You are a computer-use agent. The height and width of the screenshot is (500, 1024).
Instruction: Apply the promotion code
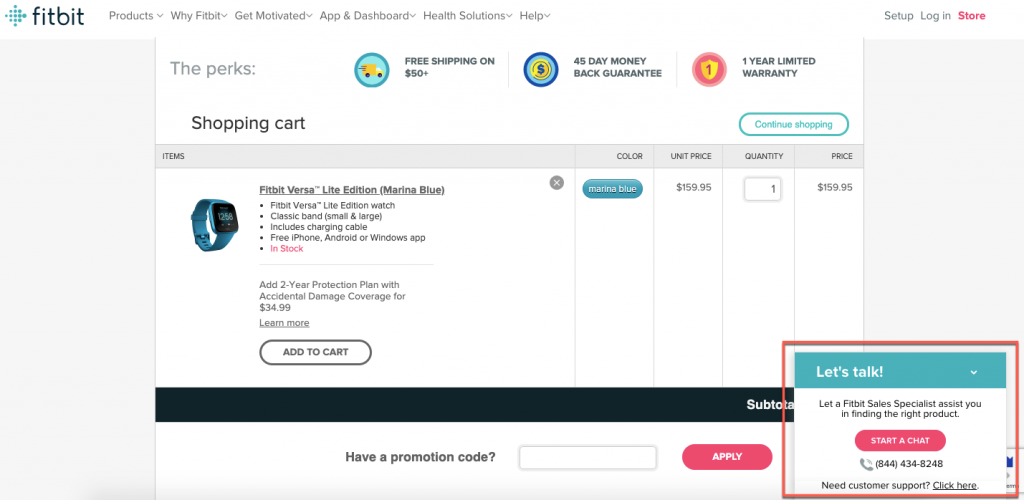coord(727,457)
